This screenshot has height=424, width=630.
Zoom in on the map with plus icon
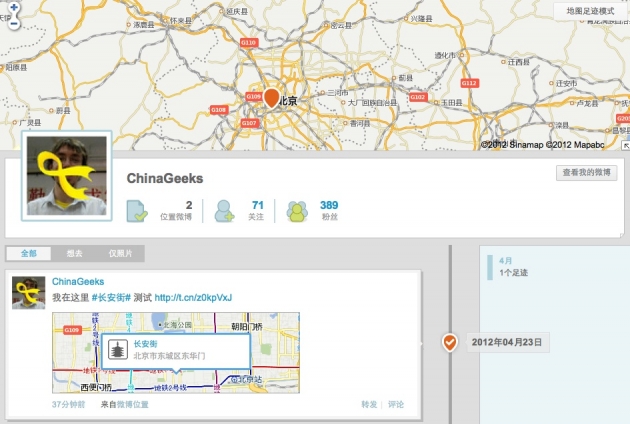pyautogui.click(x=14, y=7)
